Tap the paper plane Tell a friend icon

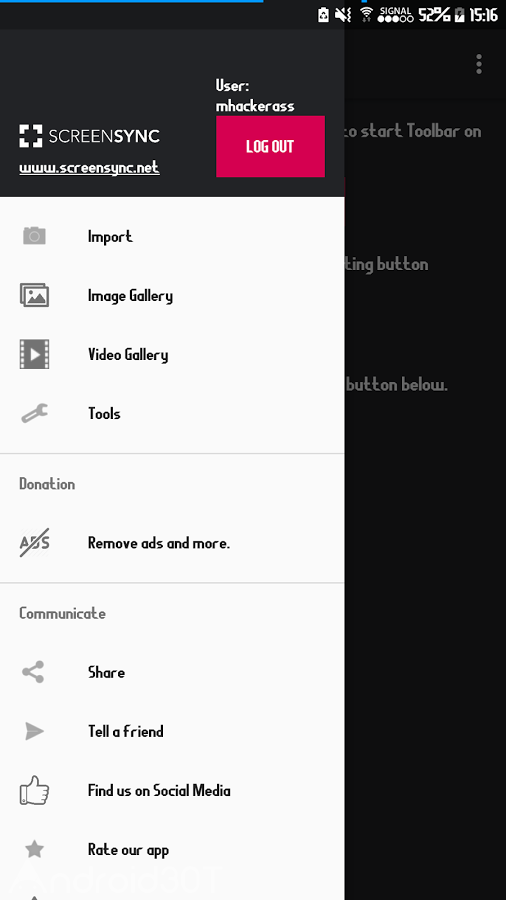(x=34, y=731)
